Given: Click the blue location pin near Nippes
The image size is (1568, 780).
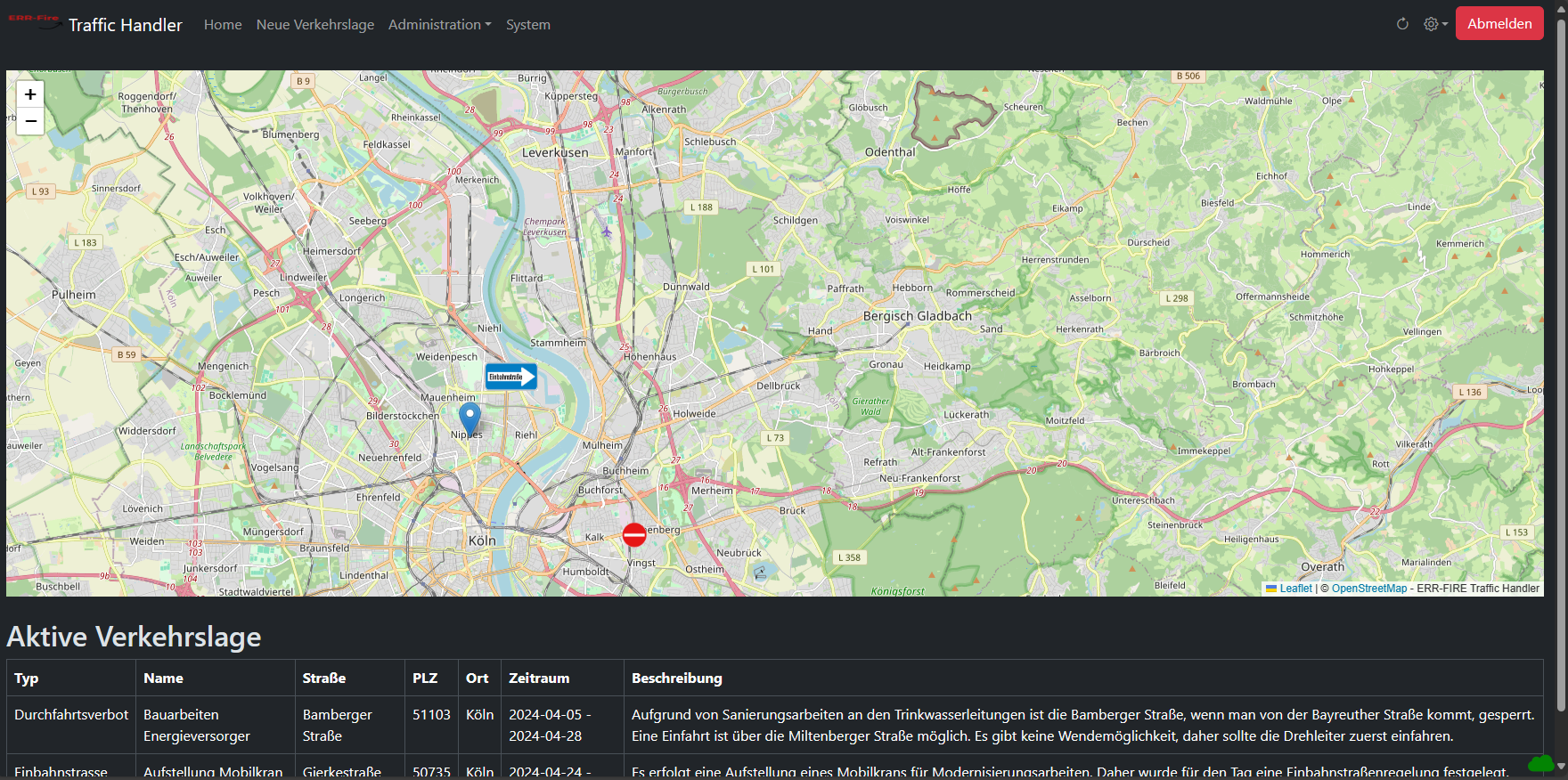Looking at the screenshot, I should point(470,418).
